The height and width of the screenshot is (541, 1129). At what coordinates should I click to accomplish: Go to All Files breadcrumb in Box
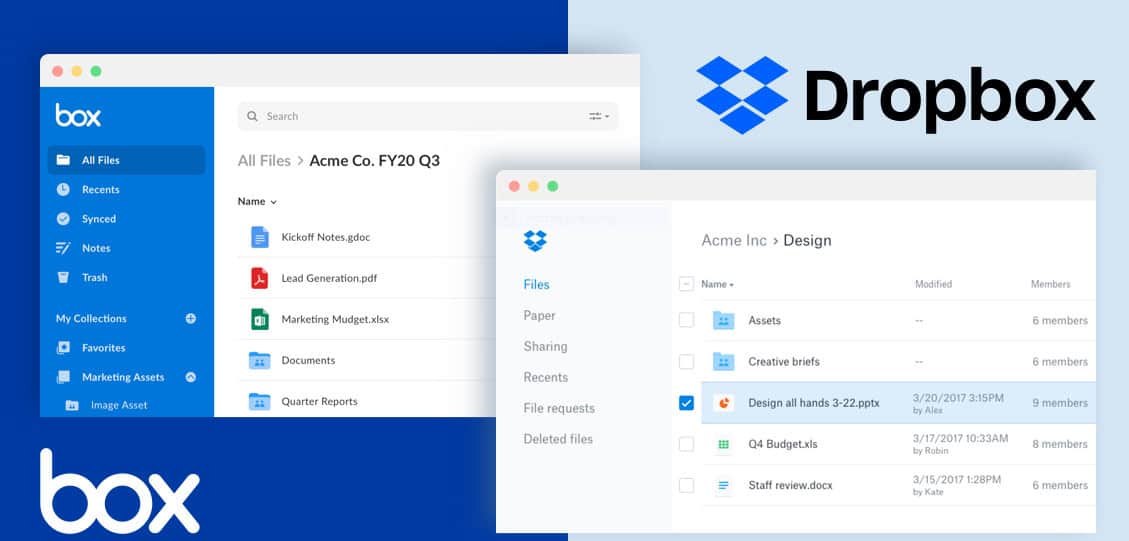point(264,161)
